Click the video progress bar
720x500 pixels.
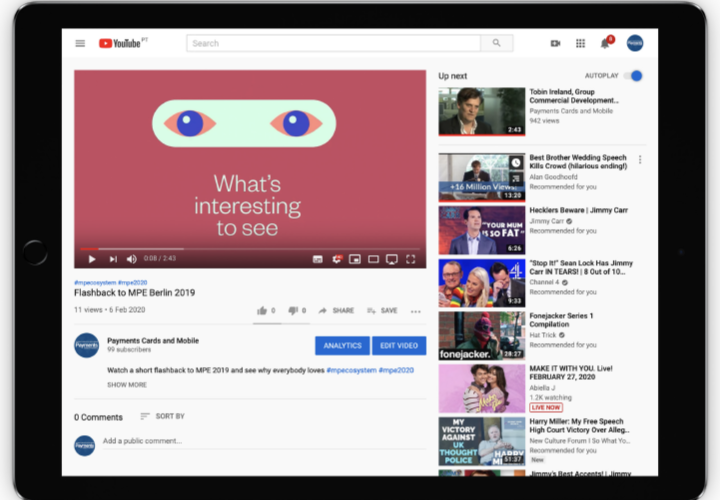click(250, 248)
